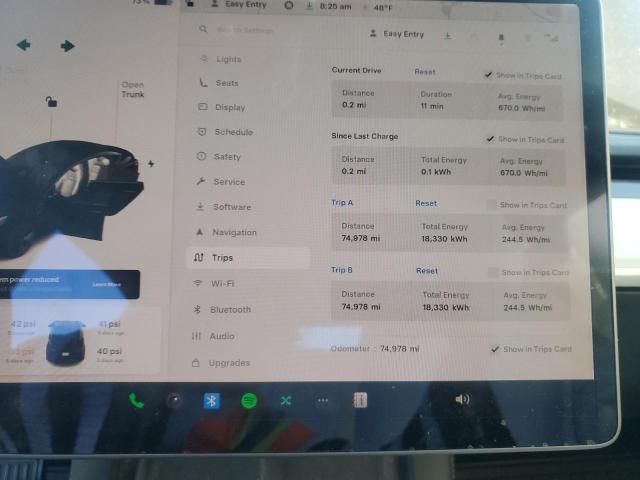640x480 pixels.
Task: Enable Trip A Show in Trips Card
Action: click(490, 205)
